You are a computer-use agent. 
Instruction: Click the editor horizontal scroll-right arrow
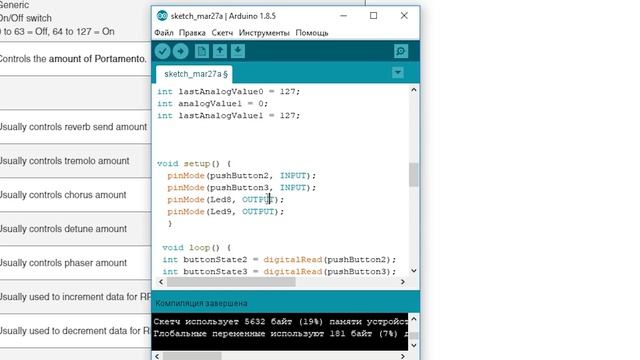[403, 282]
